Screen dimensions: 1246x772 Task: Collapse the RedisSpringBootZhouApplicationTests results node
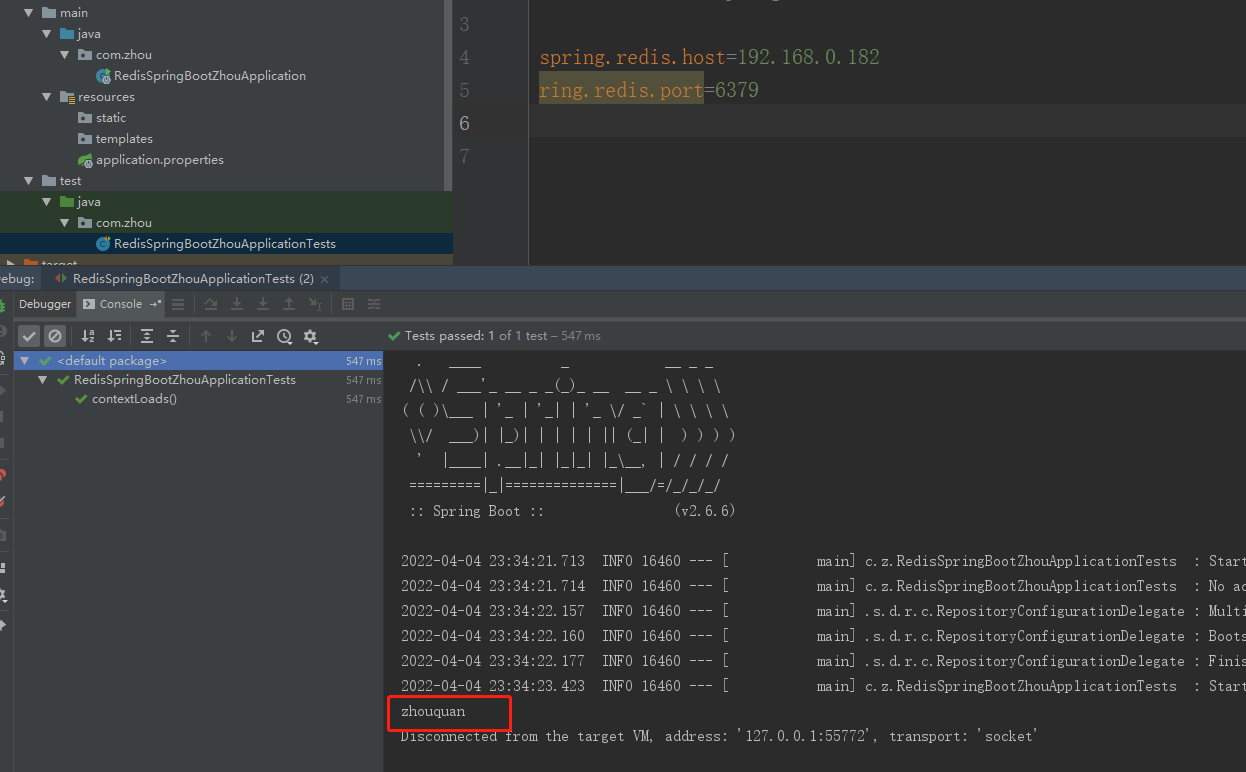click(x=42, y=380)
